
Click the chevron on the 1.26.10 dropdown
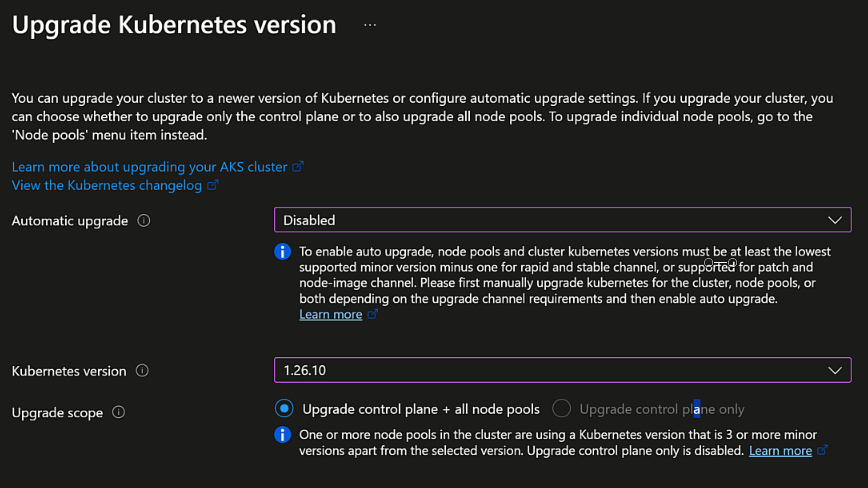pyautogui.click(x=835, y=370)
